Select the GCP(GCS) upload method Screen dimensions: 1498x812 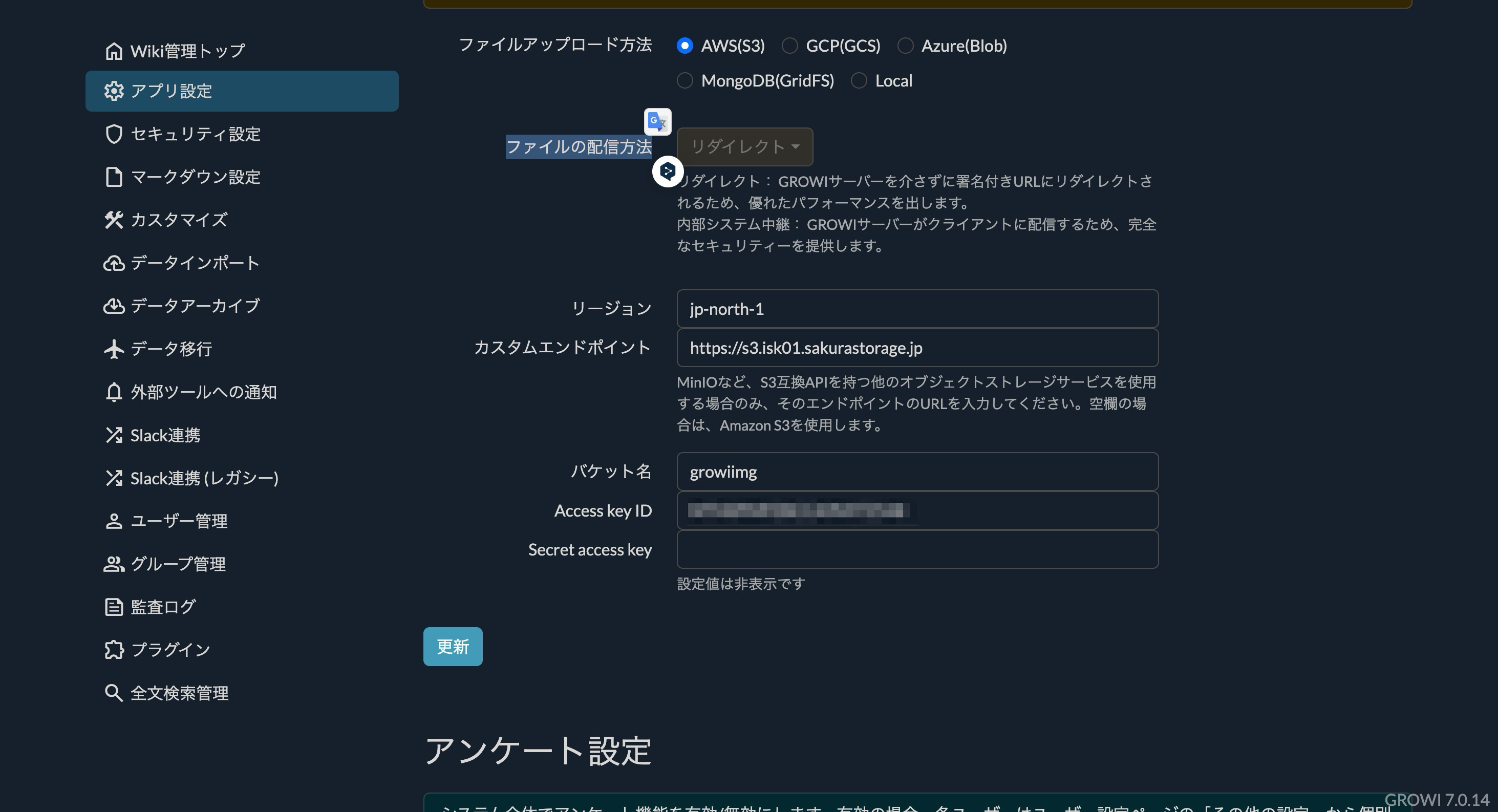coord(790,46)
